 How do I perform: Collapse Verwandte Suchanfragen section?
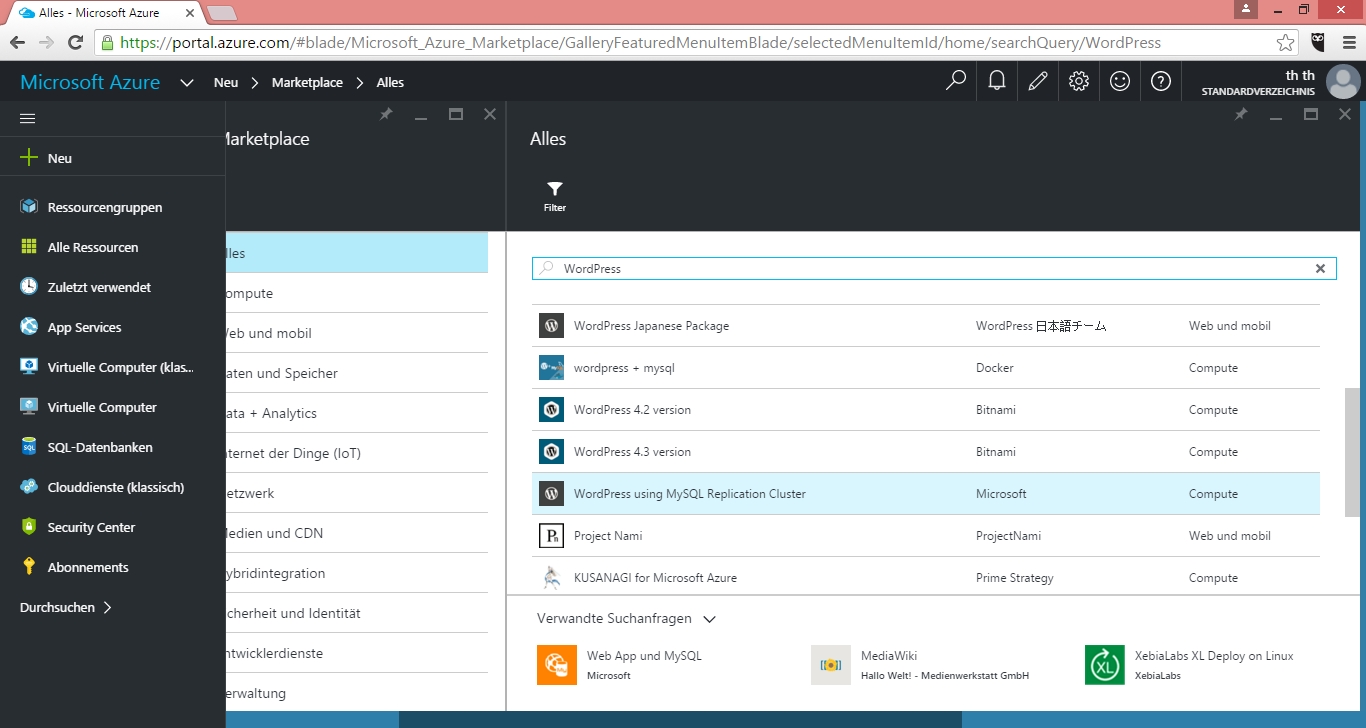(709, 619)
